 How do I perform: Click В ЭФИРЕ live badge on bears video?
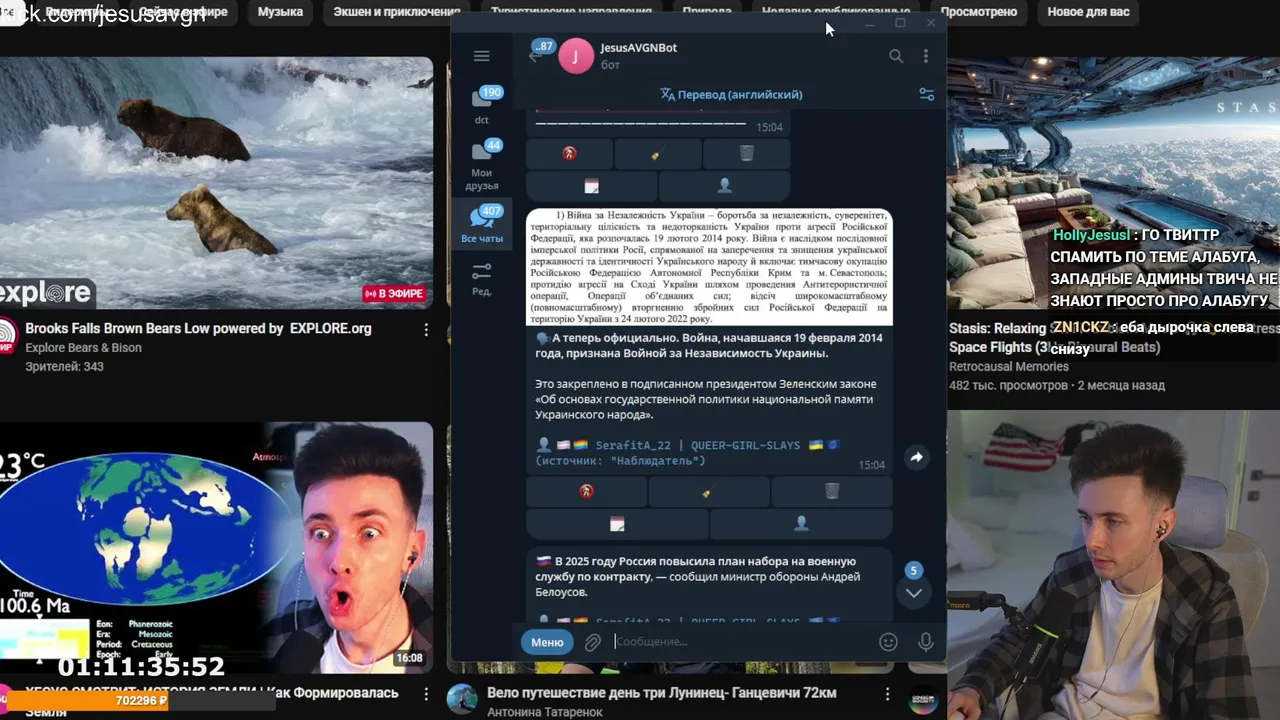point(395,294)
